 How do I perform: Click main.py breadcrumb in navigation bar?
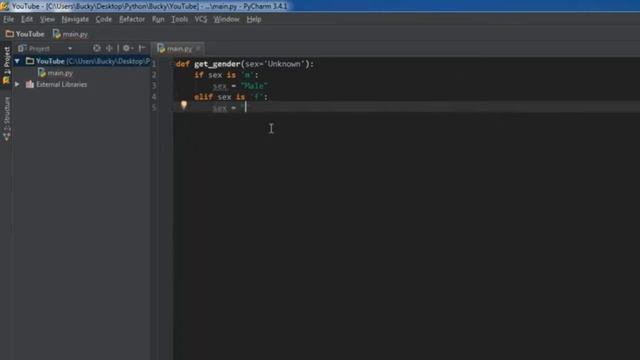[70, 34]
